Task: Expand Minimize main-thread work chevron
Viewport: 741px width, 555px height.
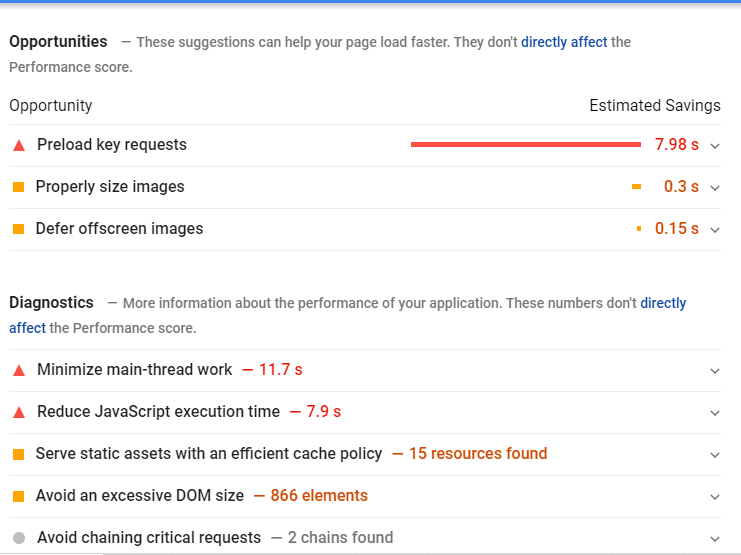Action: (x=715, y=371)
